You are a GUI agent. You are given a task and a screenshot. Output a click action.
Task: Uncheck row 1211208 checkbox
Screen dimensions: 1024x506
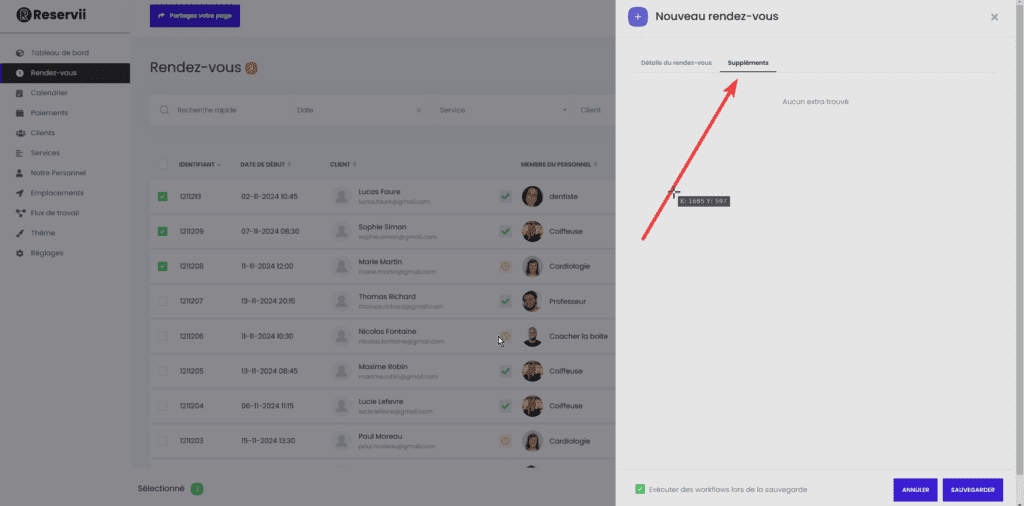point(163,266)
